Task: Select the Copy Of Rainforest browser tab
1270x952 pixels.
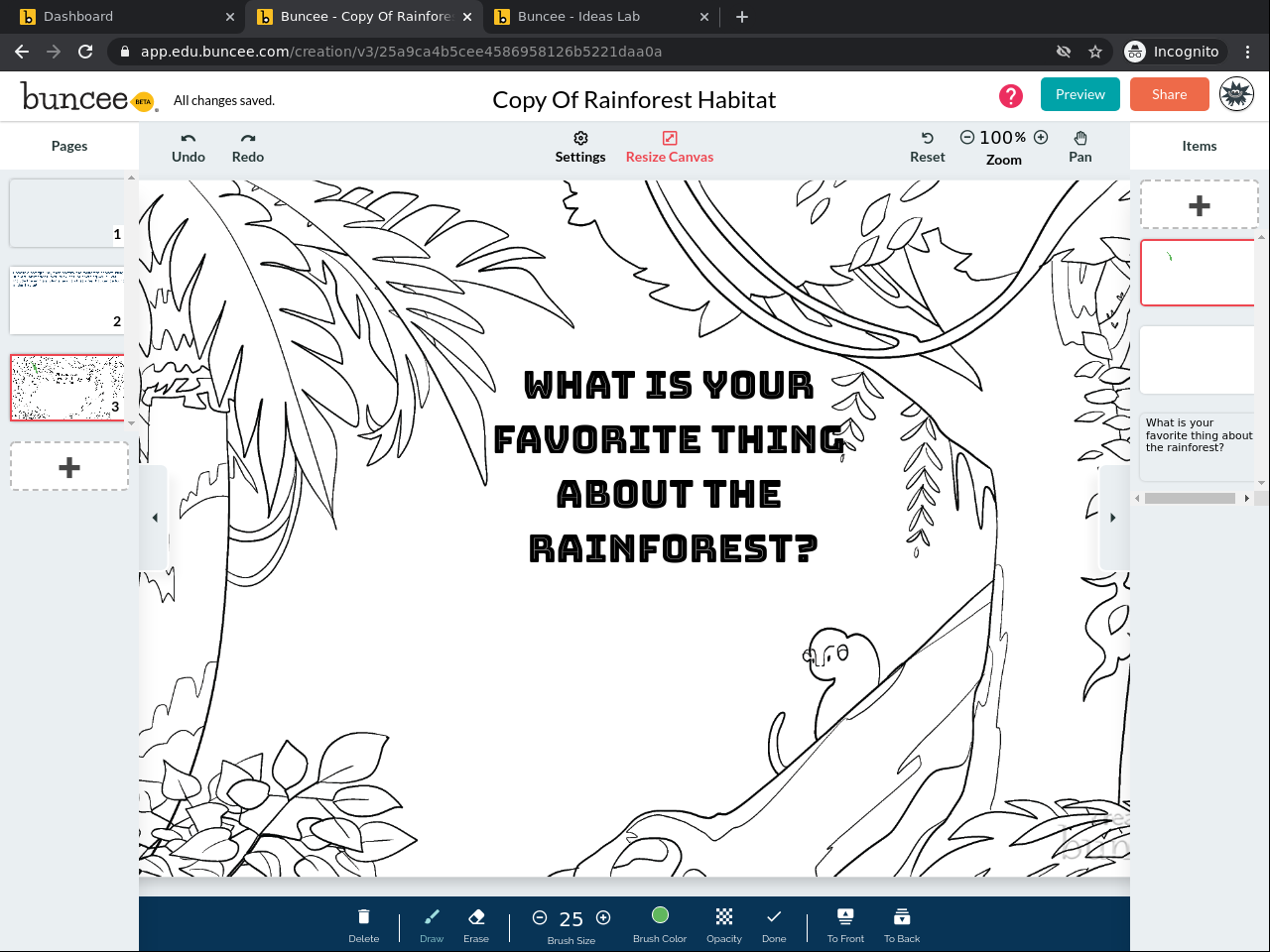Action: pyautogui.click(x=366, y=17)
